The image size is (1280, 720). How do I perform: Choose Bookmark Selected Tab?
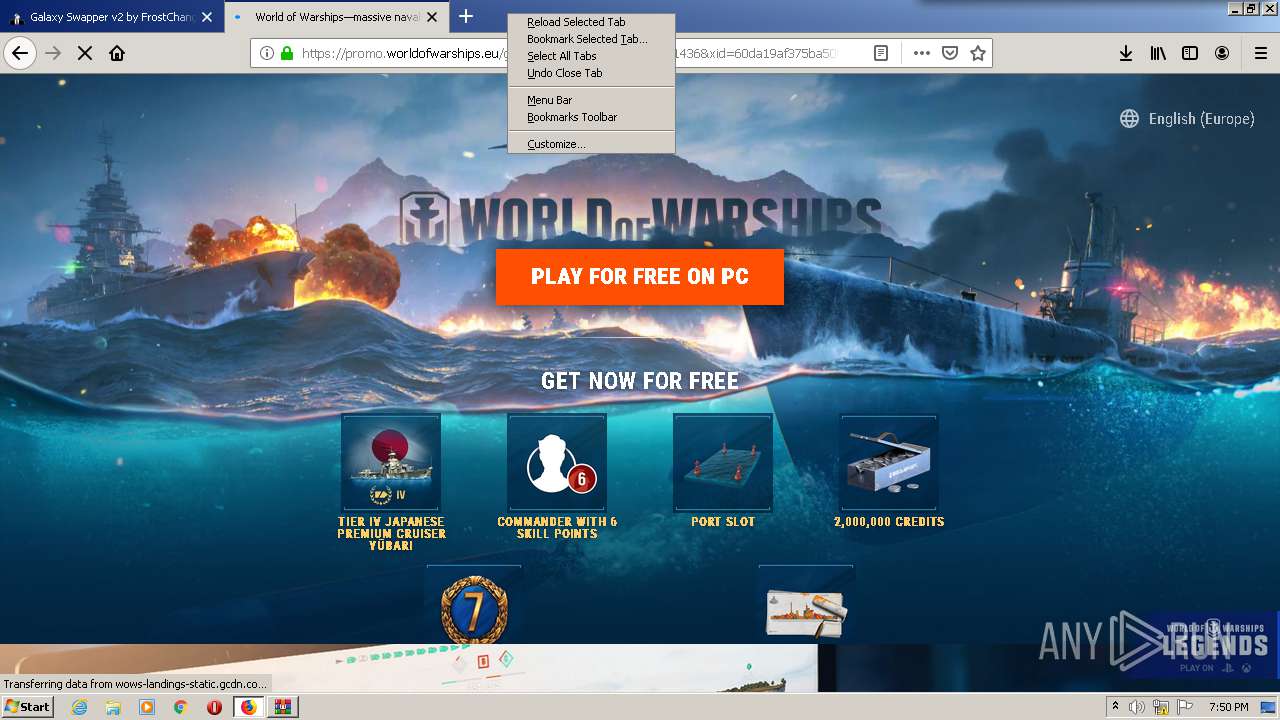tap(591, 39)
